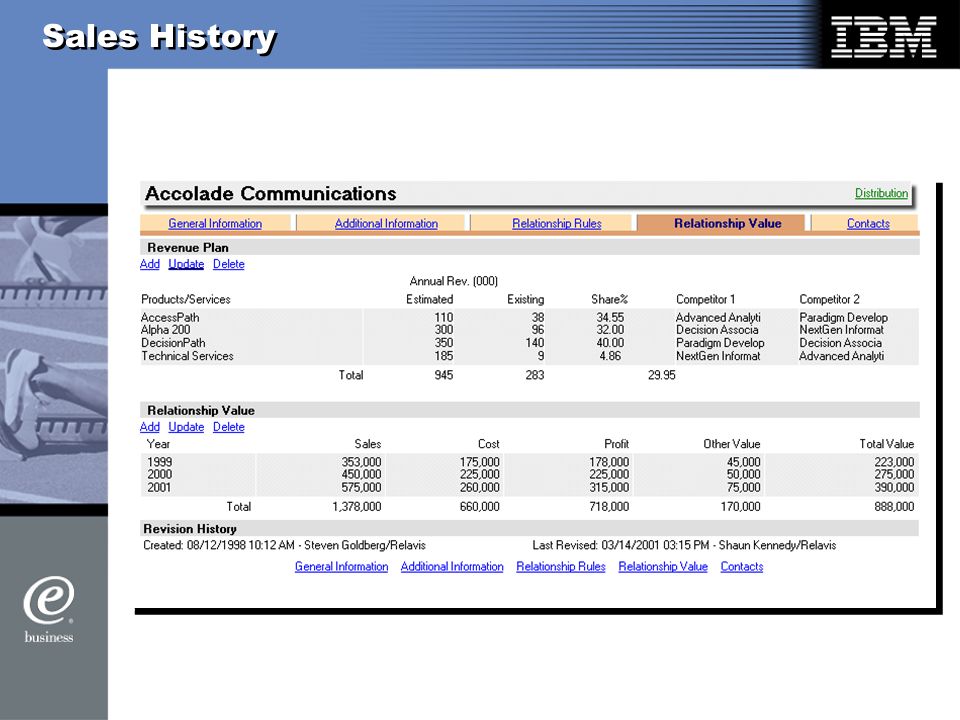
Task: Click the Other Value column header
Action: pyautogui.click(x=732, y=444)
